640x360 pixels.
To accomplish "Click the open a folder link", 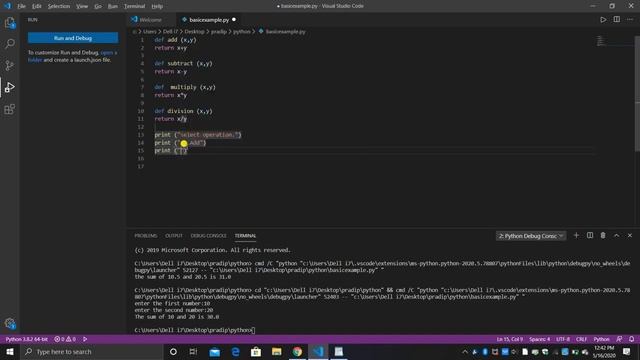I will coord(73,56).
